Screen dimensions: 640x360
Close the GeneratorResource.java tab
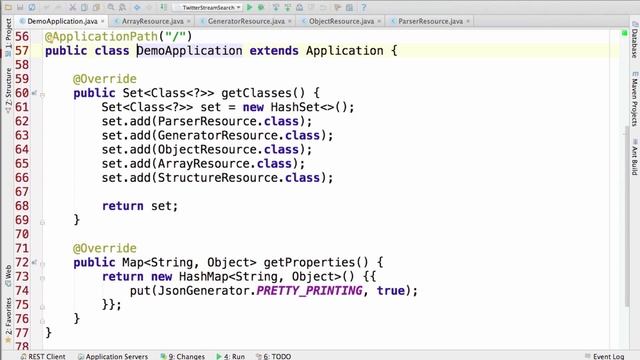coord(290,21)
